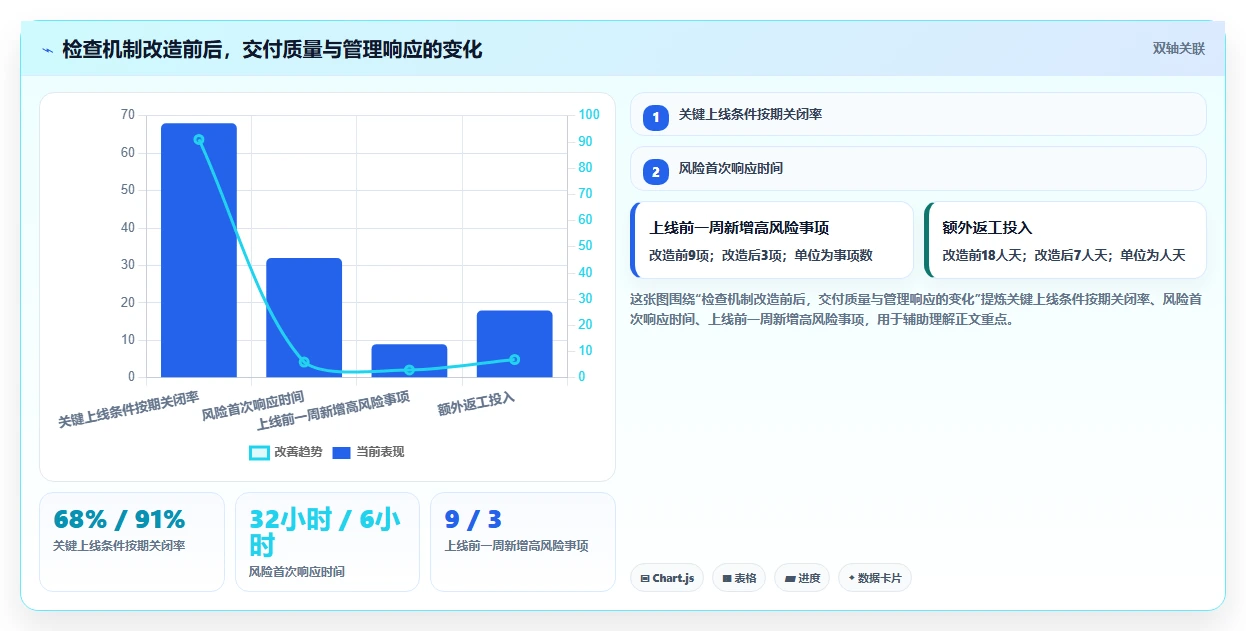Click the 9 / 3 stat card
Image resolution: width=1246 pixels, height=631 pixels.
(523, 542)
